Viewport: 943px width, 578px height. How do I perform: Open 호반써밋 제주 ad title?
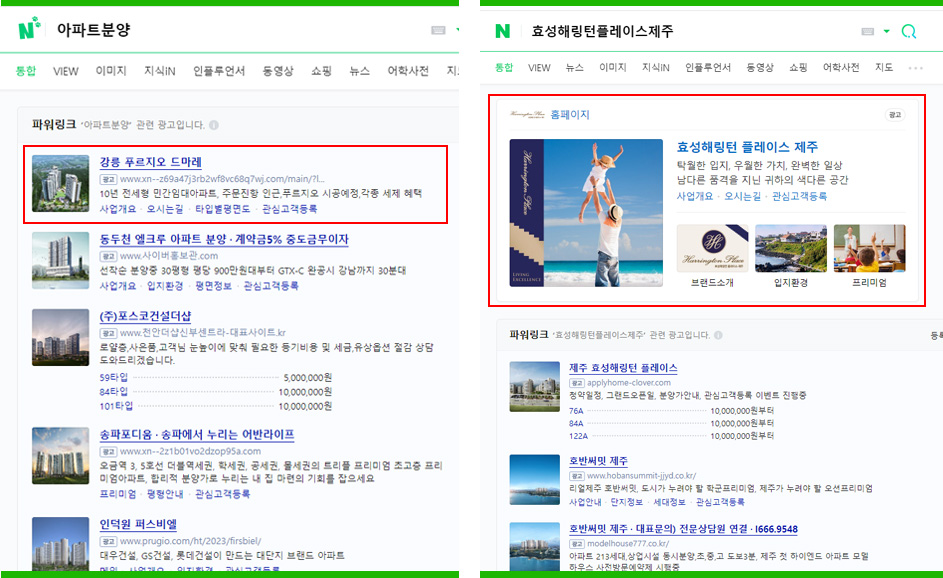(598, 461)
